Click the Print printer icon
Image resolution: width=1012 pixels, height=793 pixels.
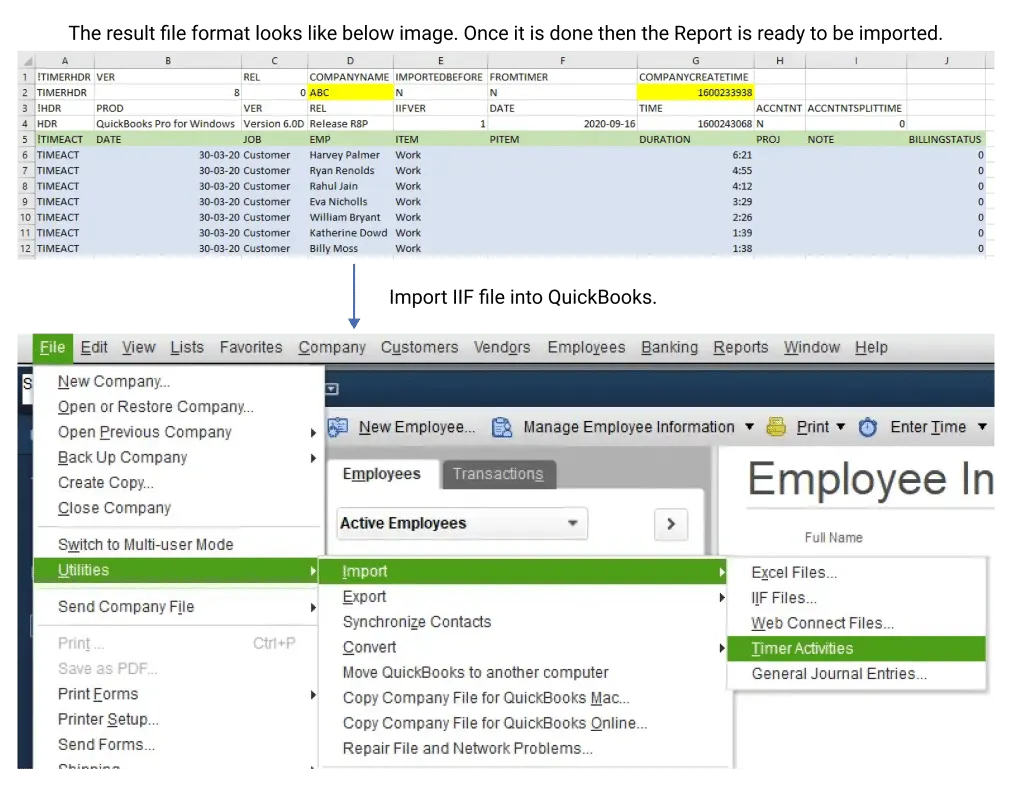tap(776, 427)
